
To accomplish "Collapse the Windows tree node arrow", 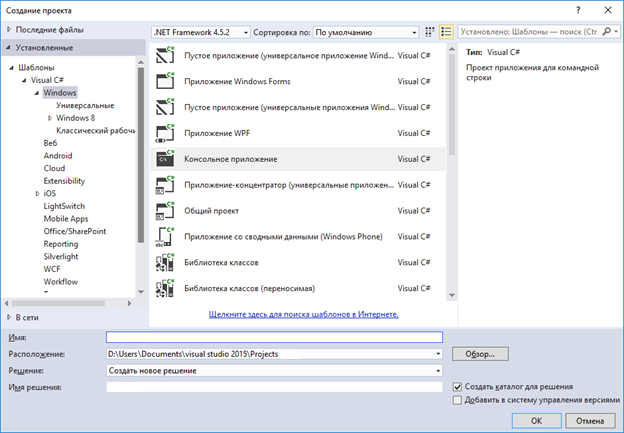I will tap(37, 93).
